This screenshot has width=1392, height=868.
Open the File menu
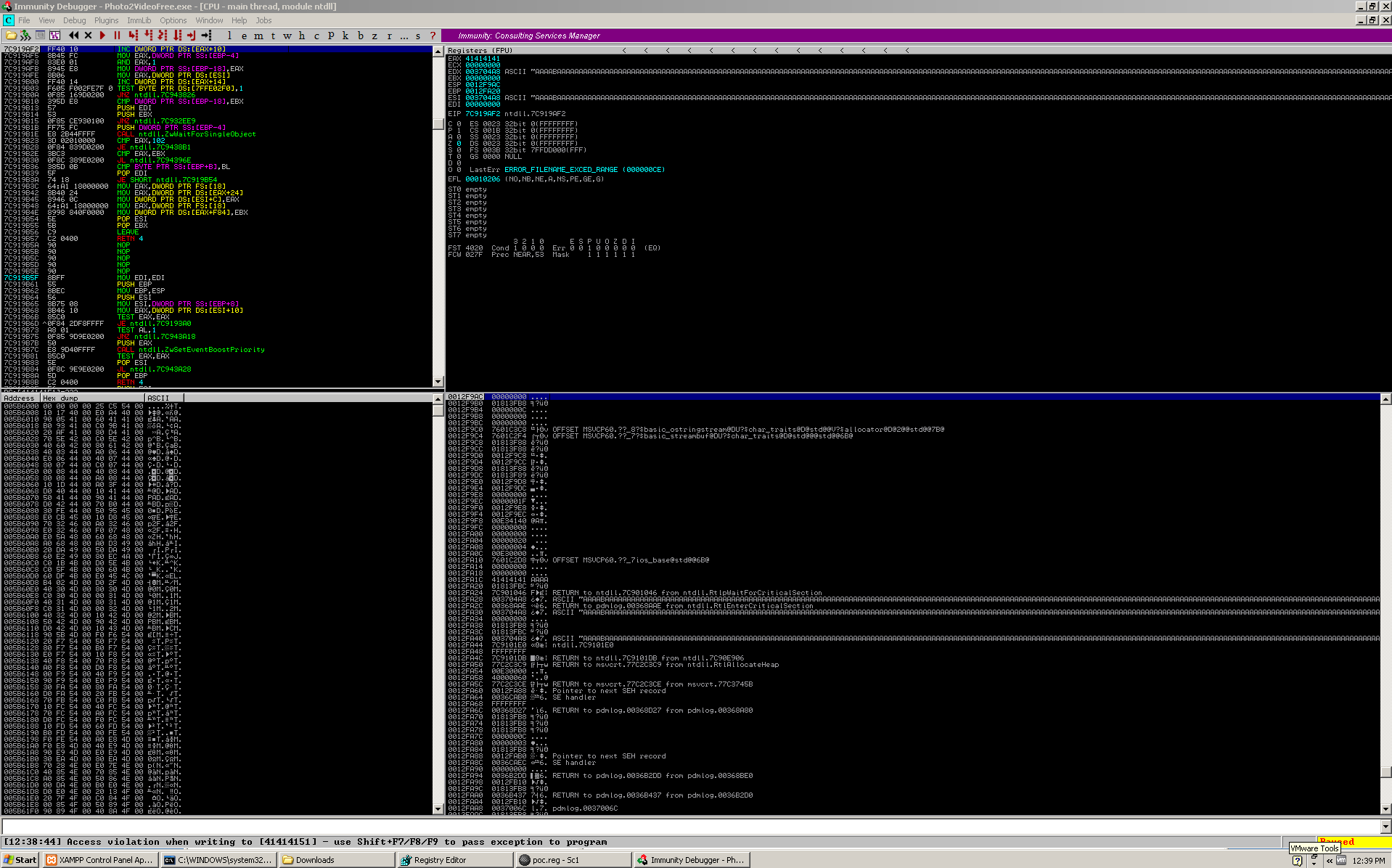pos(24,20)
